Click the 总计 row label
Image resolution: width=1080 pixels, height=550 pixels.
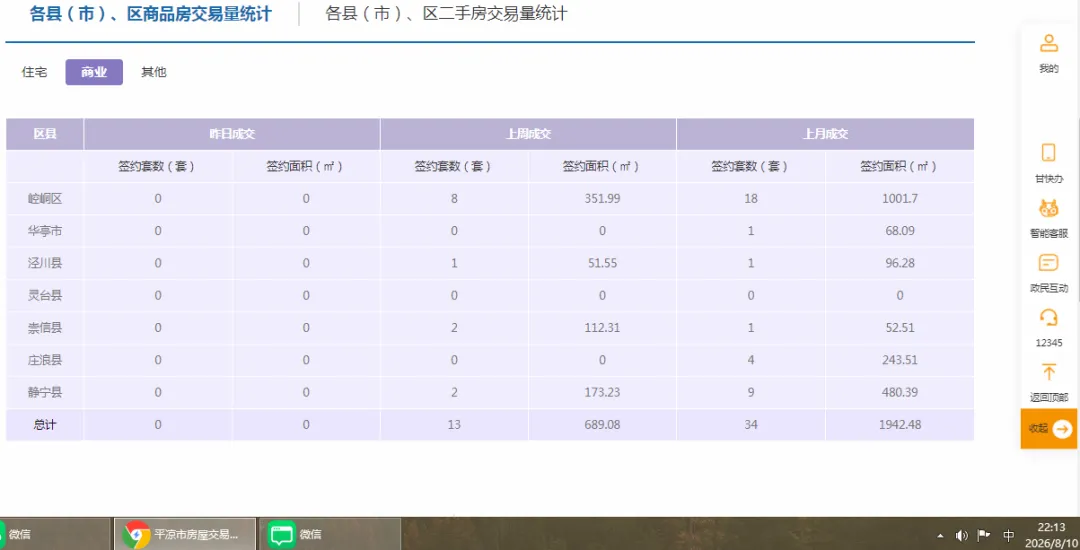click(45, 425)
